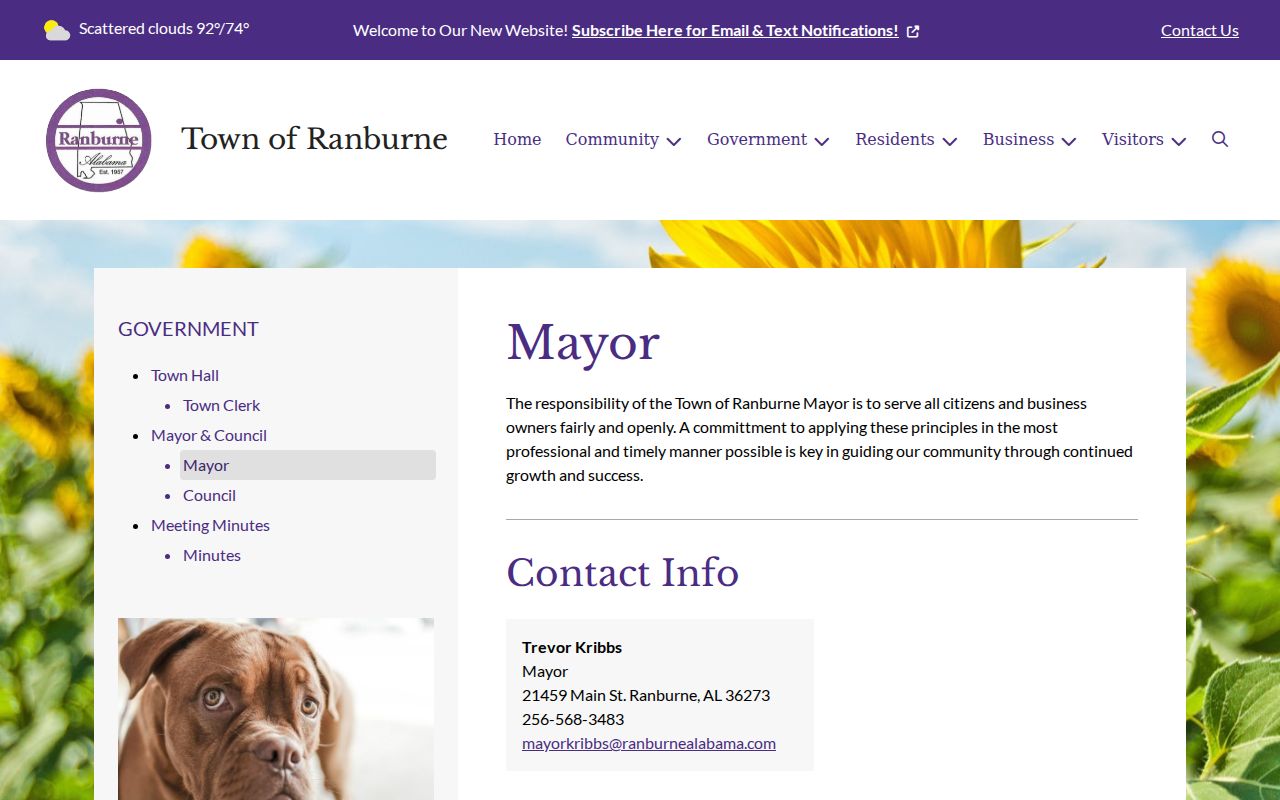
Task: Click the Contact Info heading
Action: coord(622,573)
